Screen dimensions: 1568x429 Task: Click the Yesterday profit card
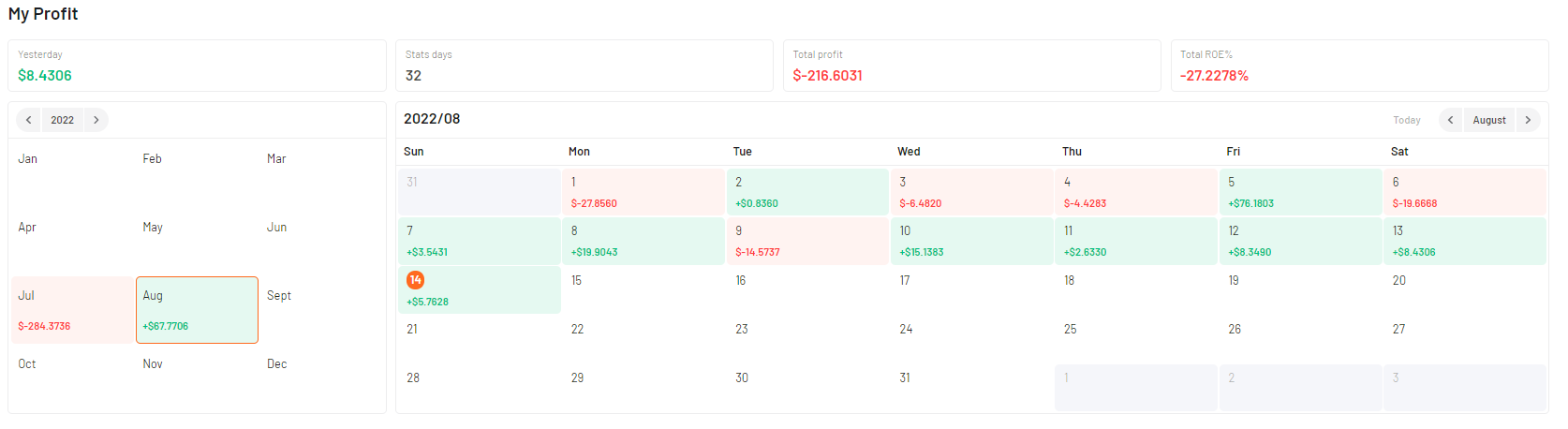pyautogui.click(x=197, y=66)
